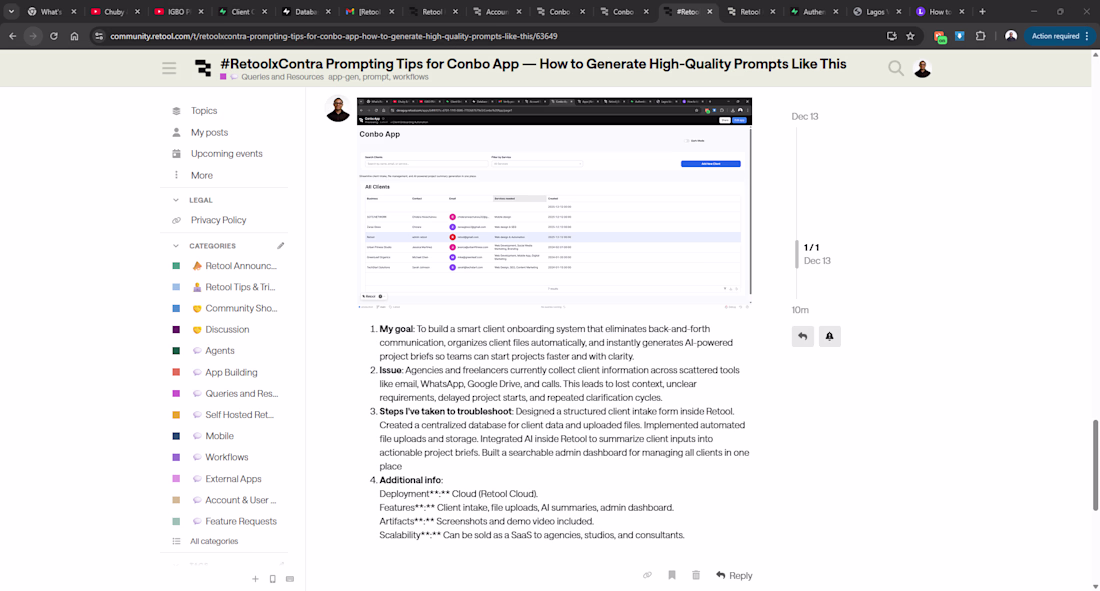Viewport: 1100px width, 591px height.
Task: Open the hamburger sidebar menu
Action: [x=169, y=68]
